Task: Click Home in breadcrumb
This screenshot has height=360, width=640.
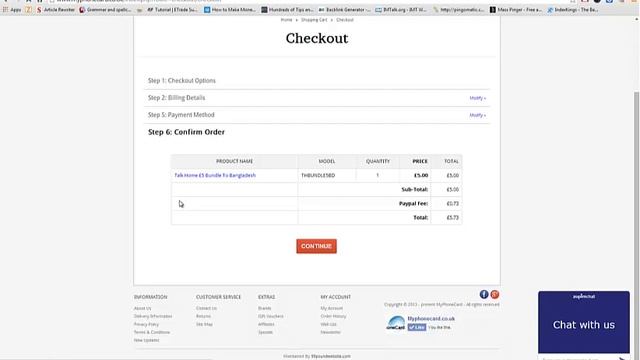Action: click(x=286, y=20)
